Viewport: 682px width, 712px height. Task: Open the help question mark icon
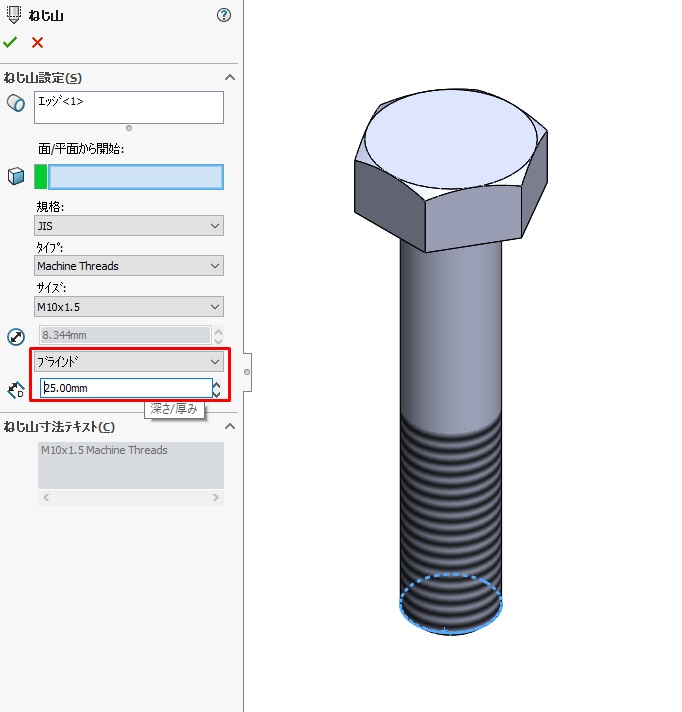[224, 15]
